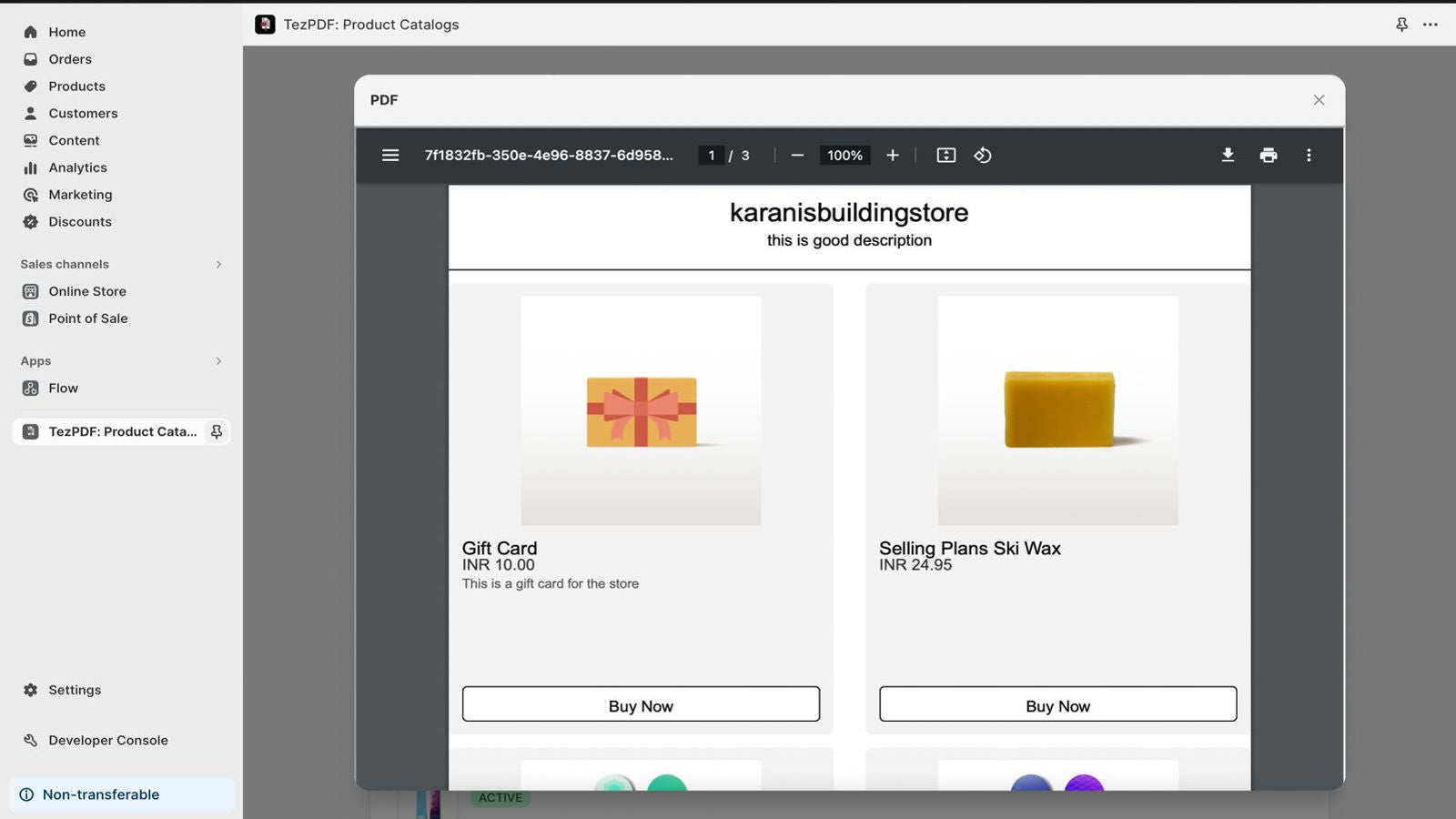Expand the Apps section chevron
The height and width of the screenshot is (819, 1456).
pyautogui.click(x=218, y=361)
